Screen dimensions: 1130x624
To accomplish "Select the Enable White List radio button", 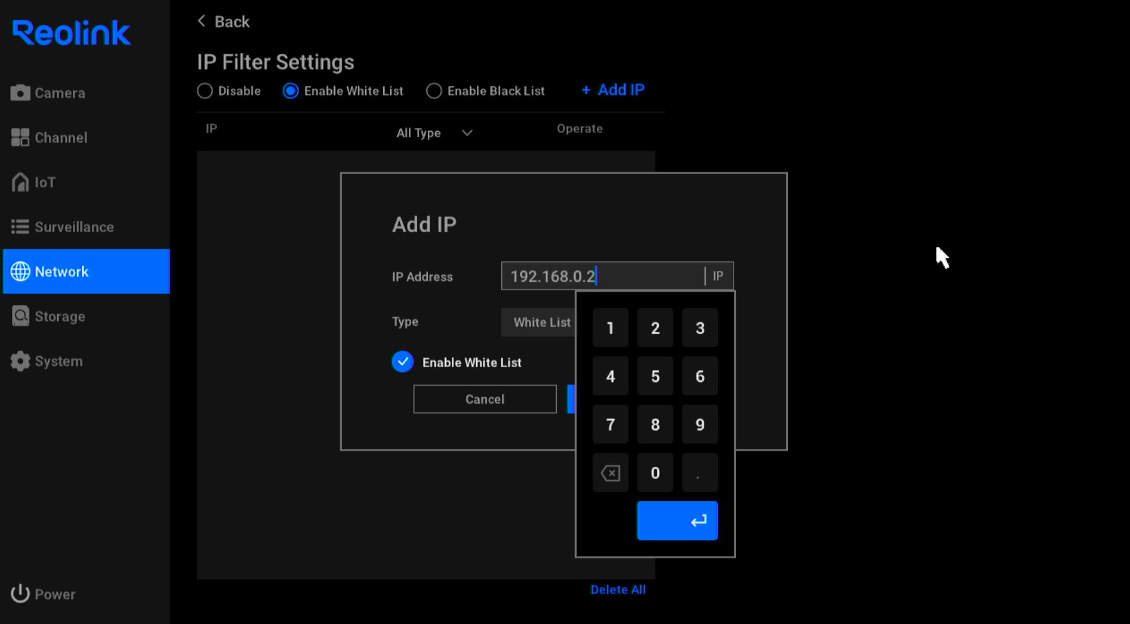I will (291, 91).
